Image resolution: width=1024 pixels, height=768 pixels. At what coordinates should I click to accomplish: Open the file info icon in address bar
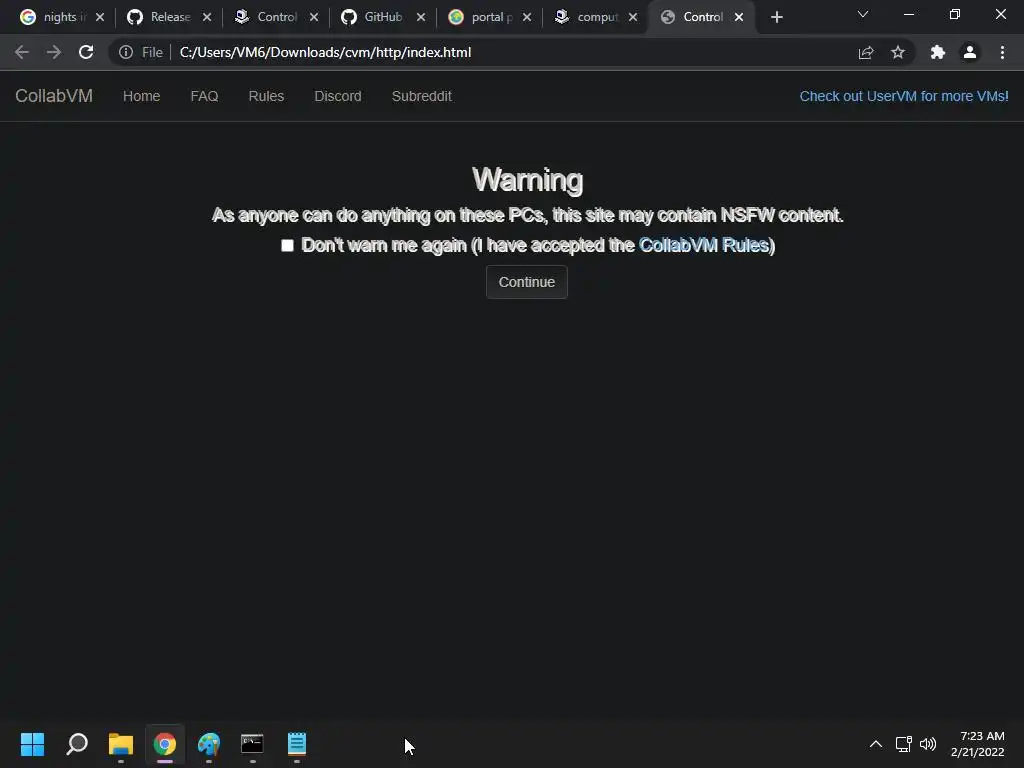pos(126,52)
